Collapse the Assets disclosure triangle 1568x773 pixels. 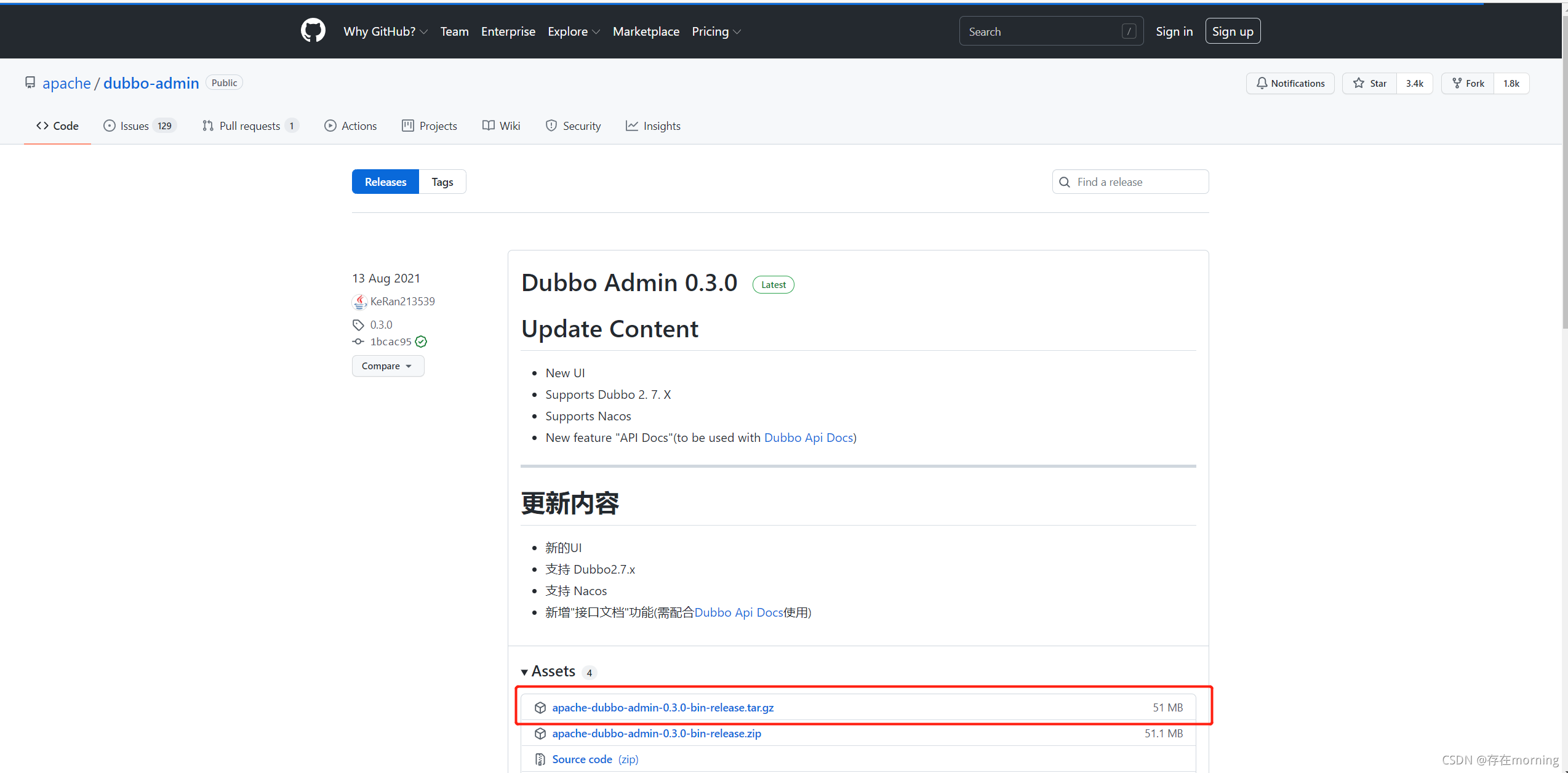point(524,672)
